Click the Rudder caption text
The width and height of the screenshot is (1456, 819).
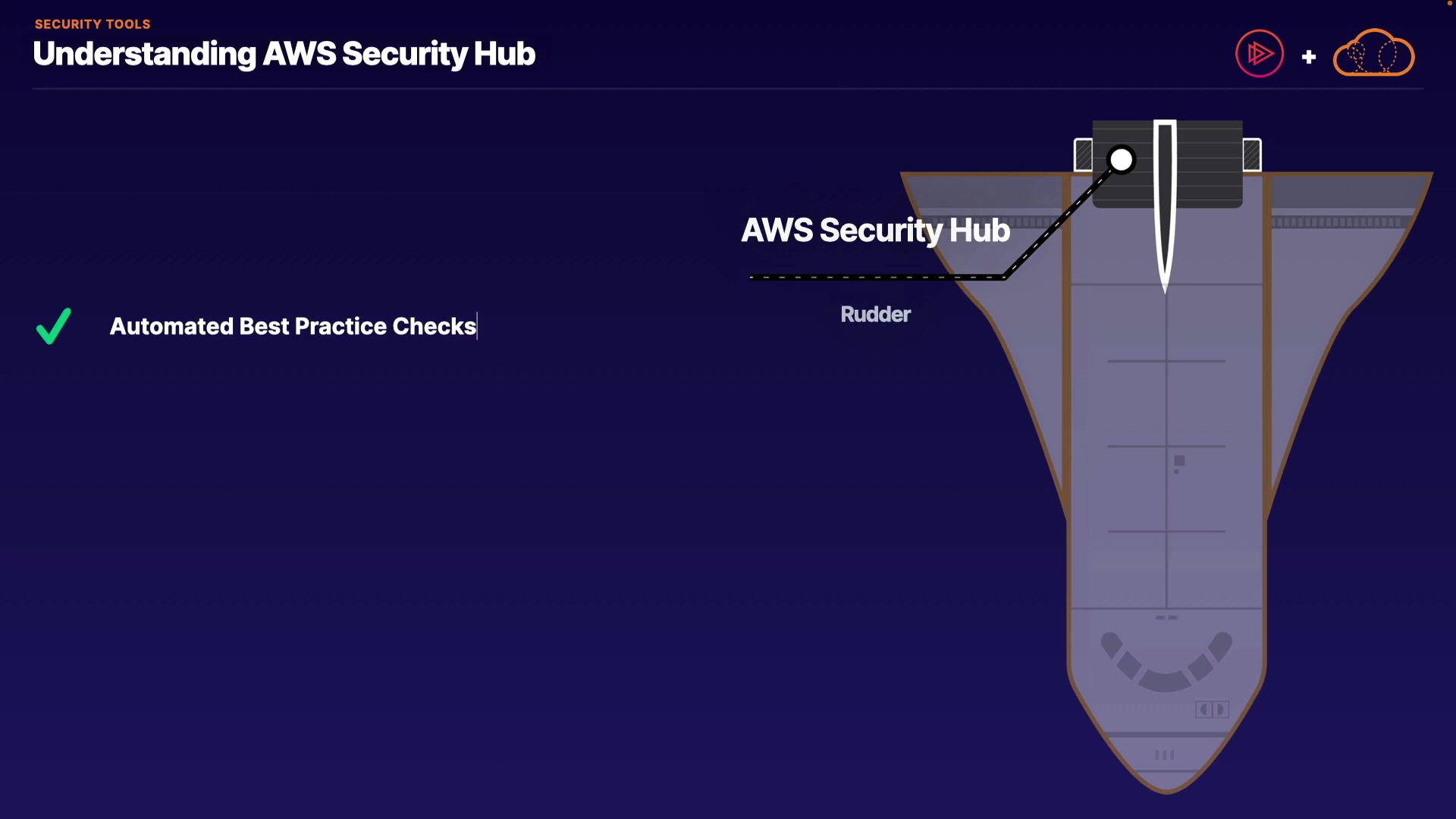point(875,315)
